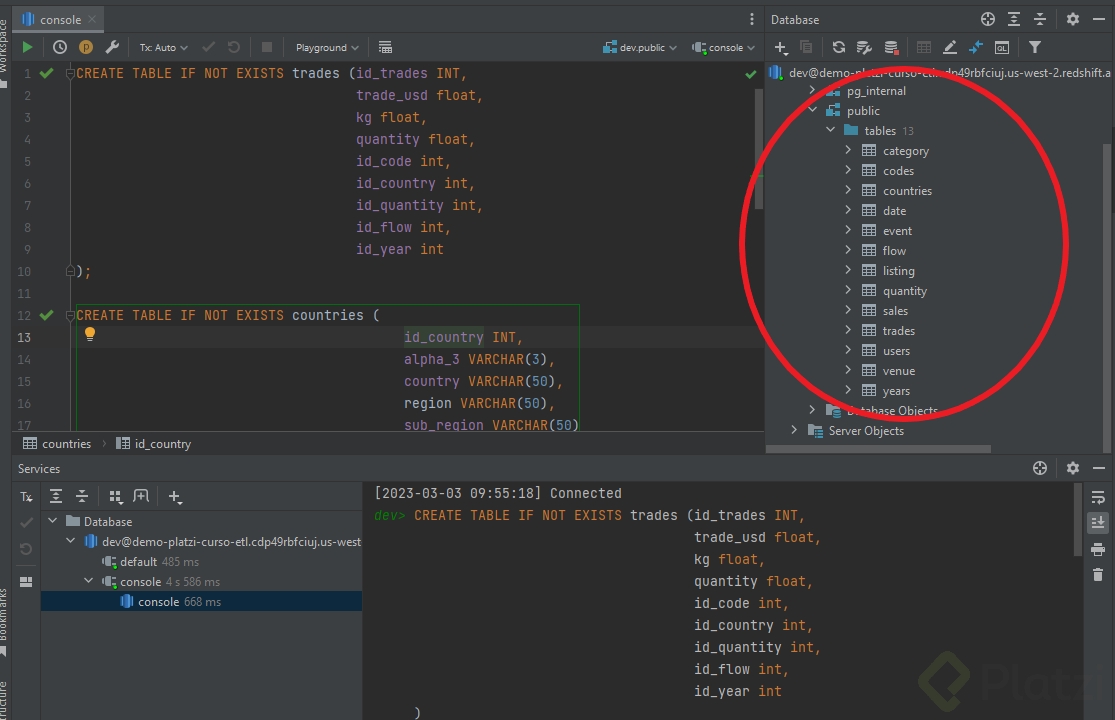Run the query with the green Execute button
The width and height of the screenshot is (1115, 720).
[x=27, y=47]
